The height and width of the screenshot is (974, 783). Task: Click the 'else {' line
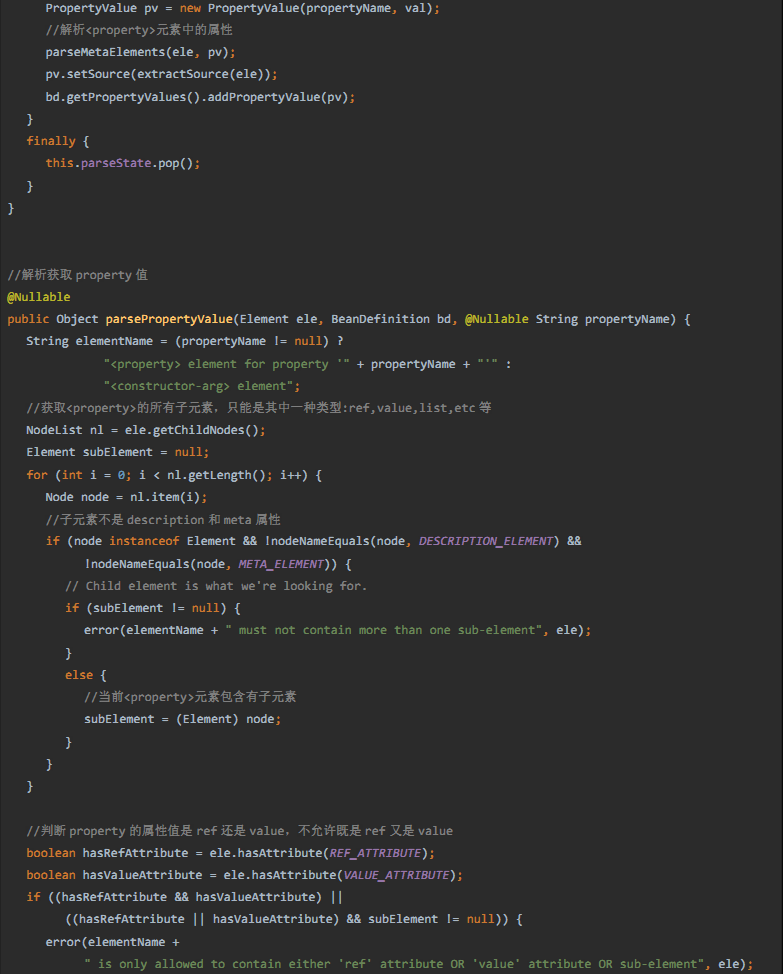pyautogui.click(x=86, y=675)
